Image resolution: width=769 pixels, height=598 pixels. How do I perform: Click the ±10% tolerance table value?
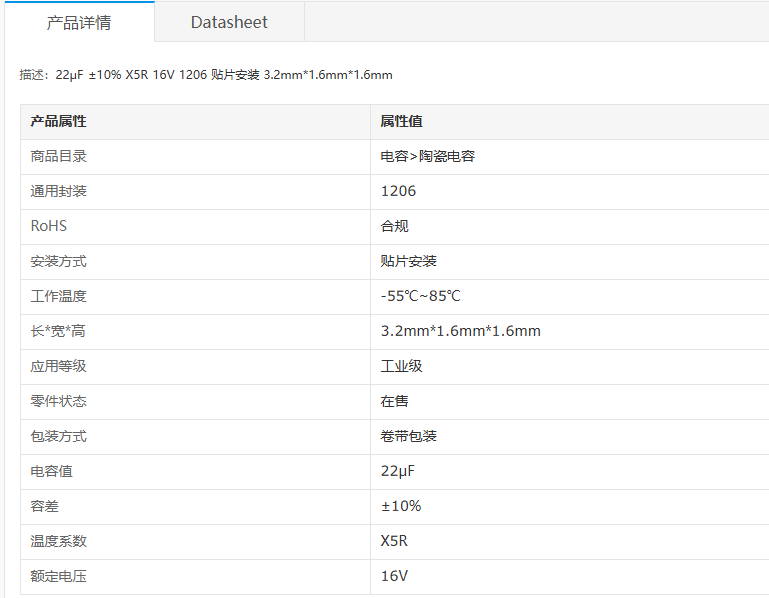click(x=401, y=506)
